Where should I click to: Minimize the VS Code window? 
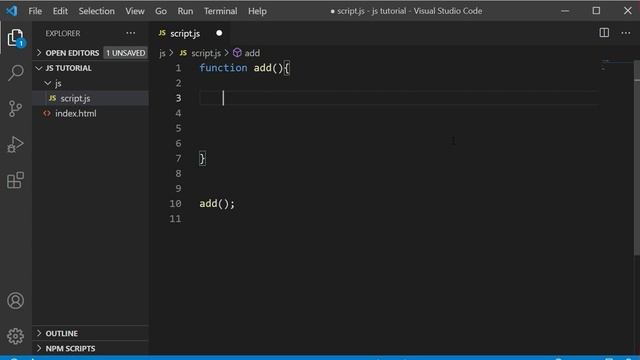coord(565,11)
